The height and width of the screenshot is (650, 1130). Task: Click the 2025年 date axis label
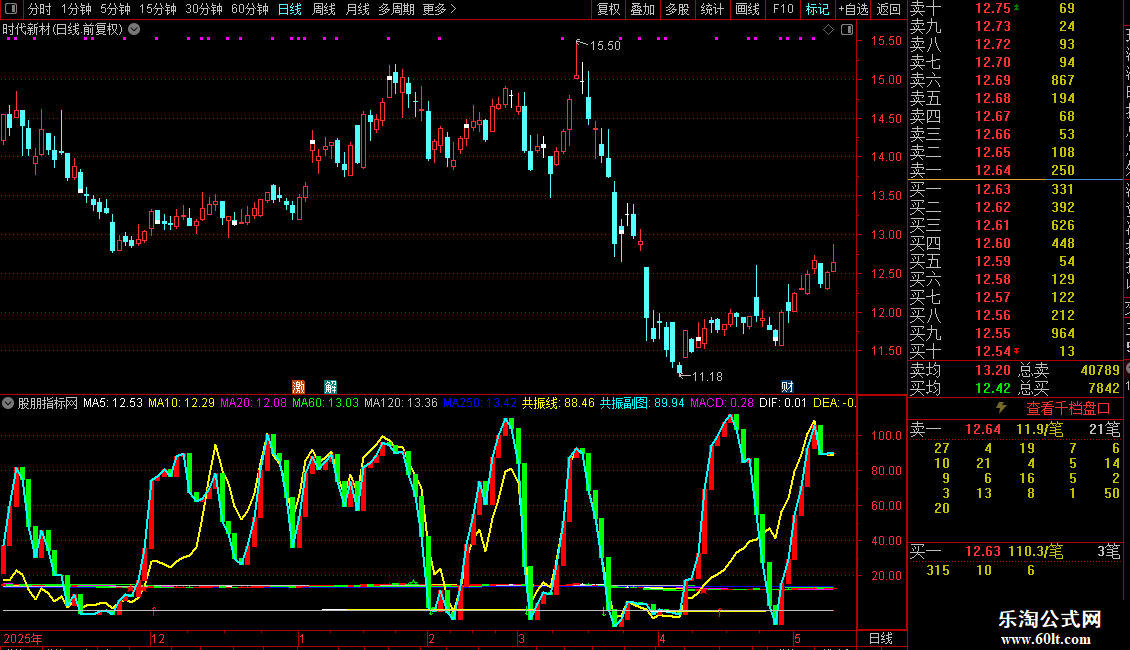coord(22,638)
